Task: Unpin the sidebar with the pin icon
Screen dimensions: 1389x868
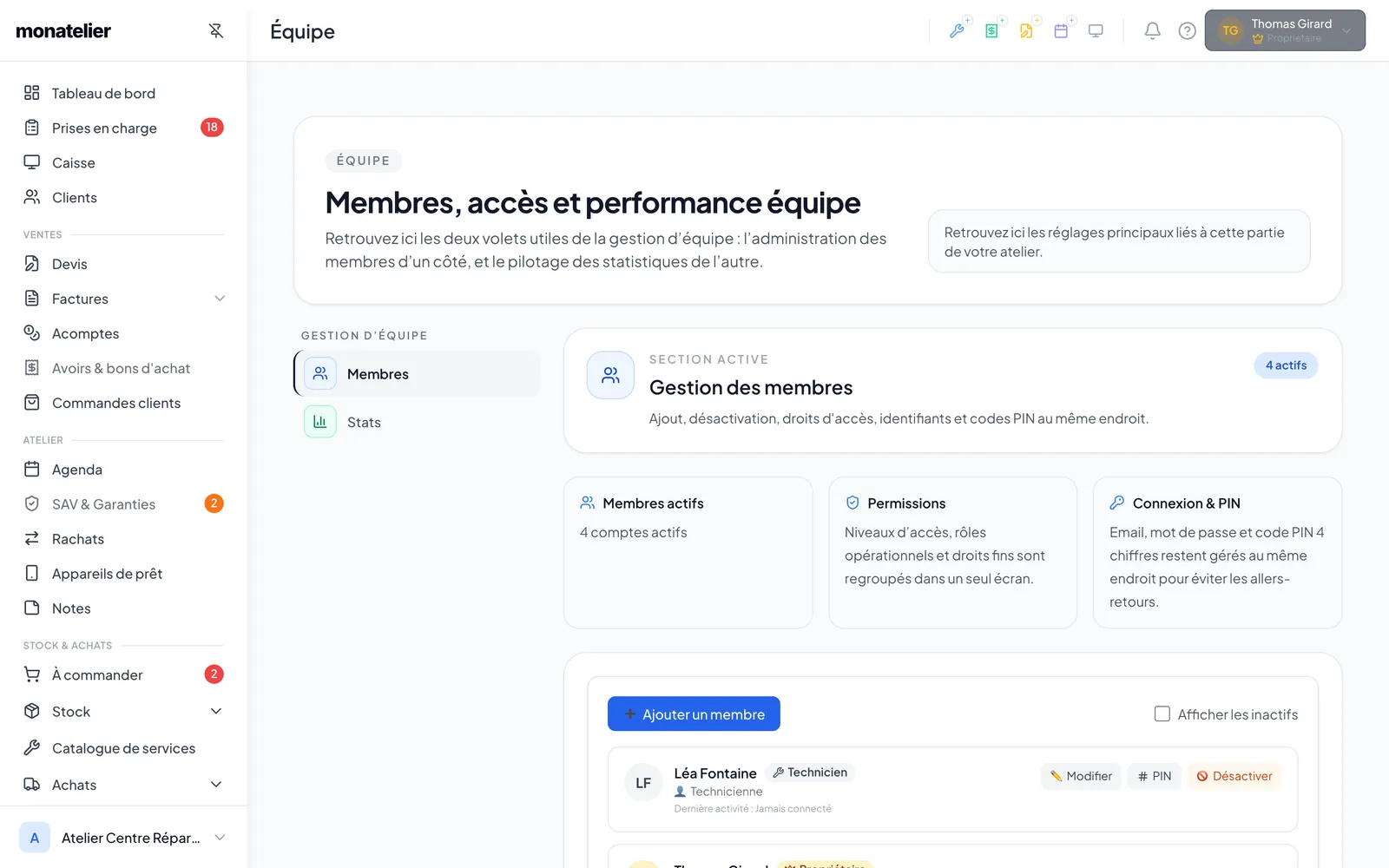Action: click(216, 30)
